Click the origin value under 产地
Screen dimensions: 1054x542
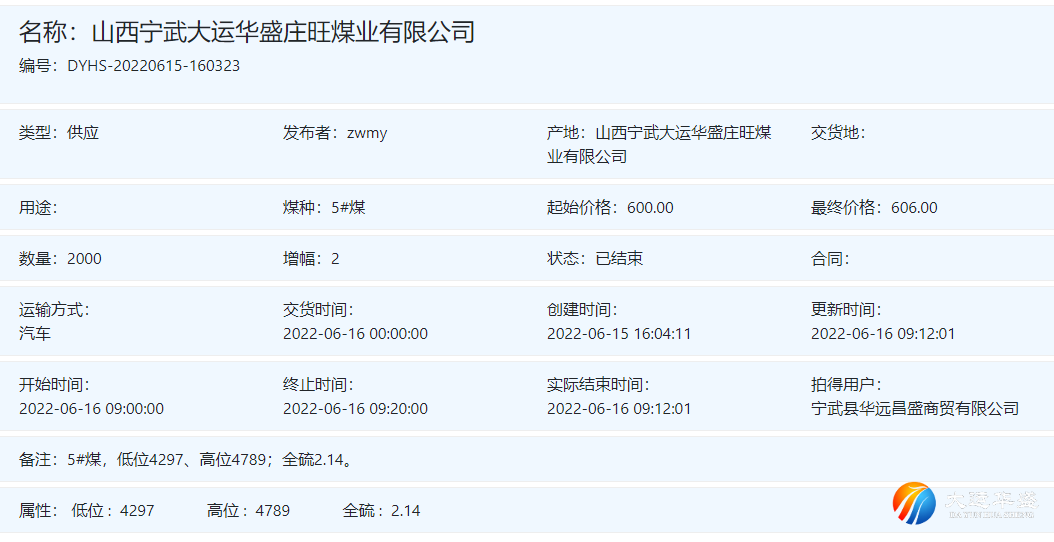(x=683, y=133)
